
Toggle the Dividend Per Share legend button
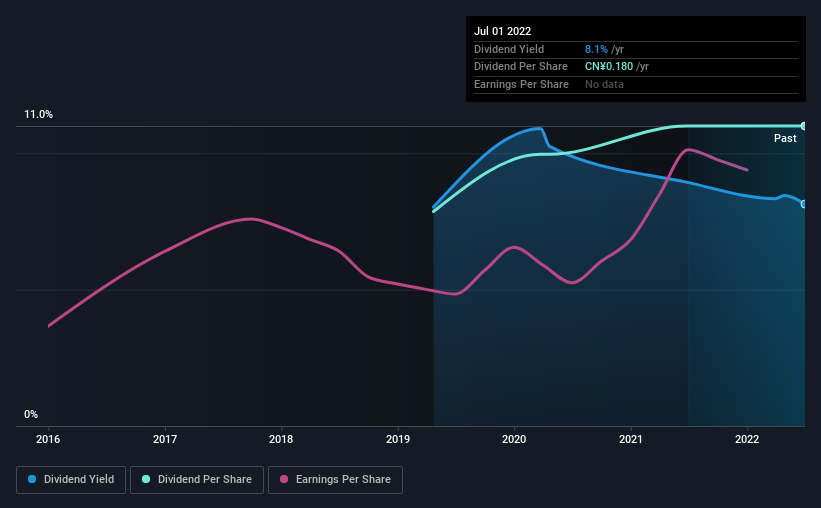click(197, 480)
